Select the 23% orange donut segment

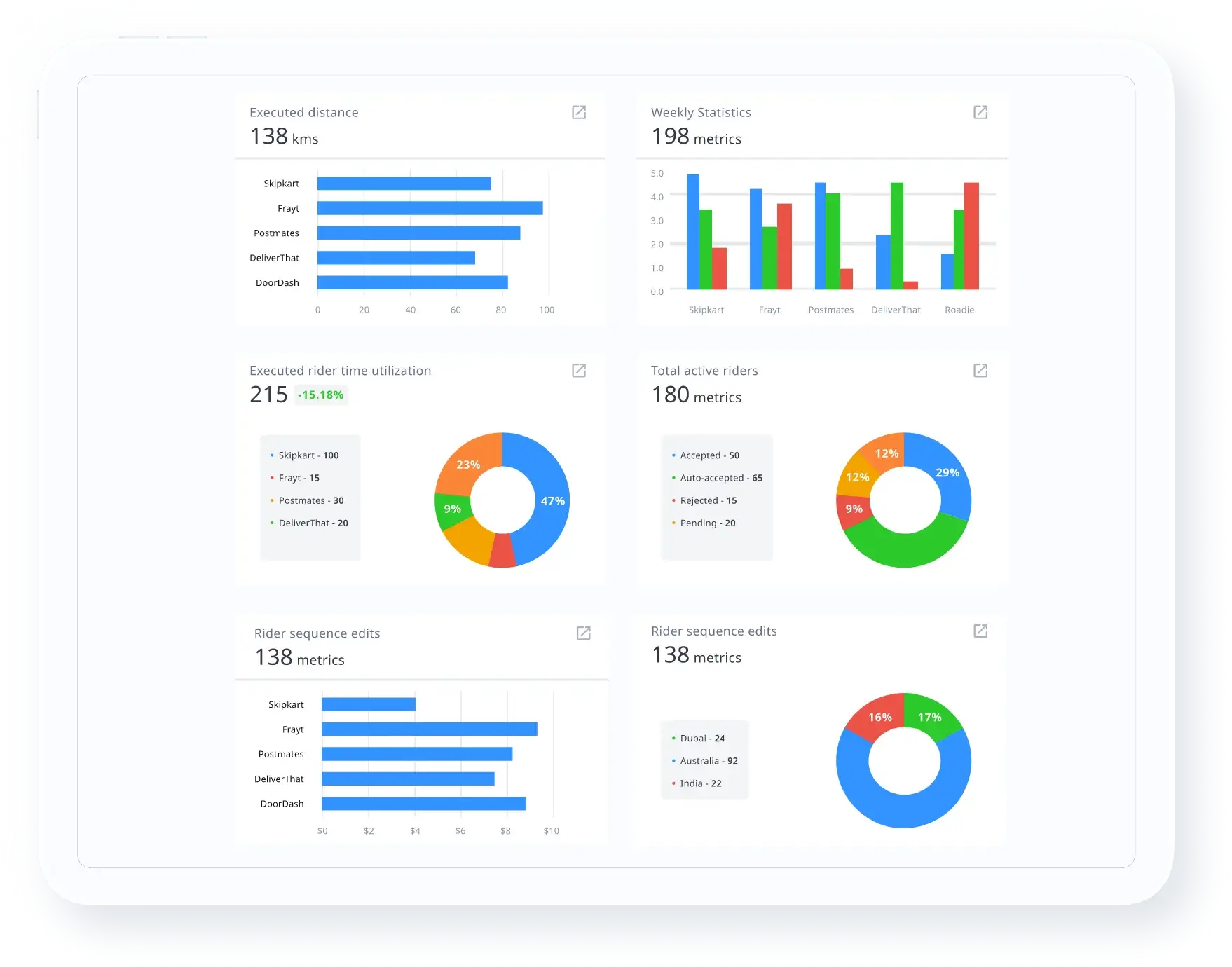[468, 462]
